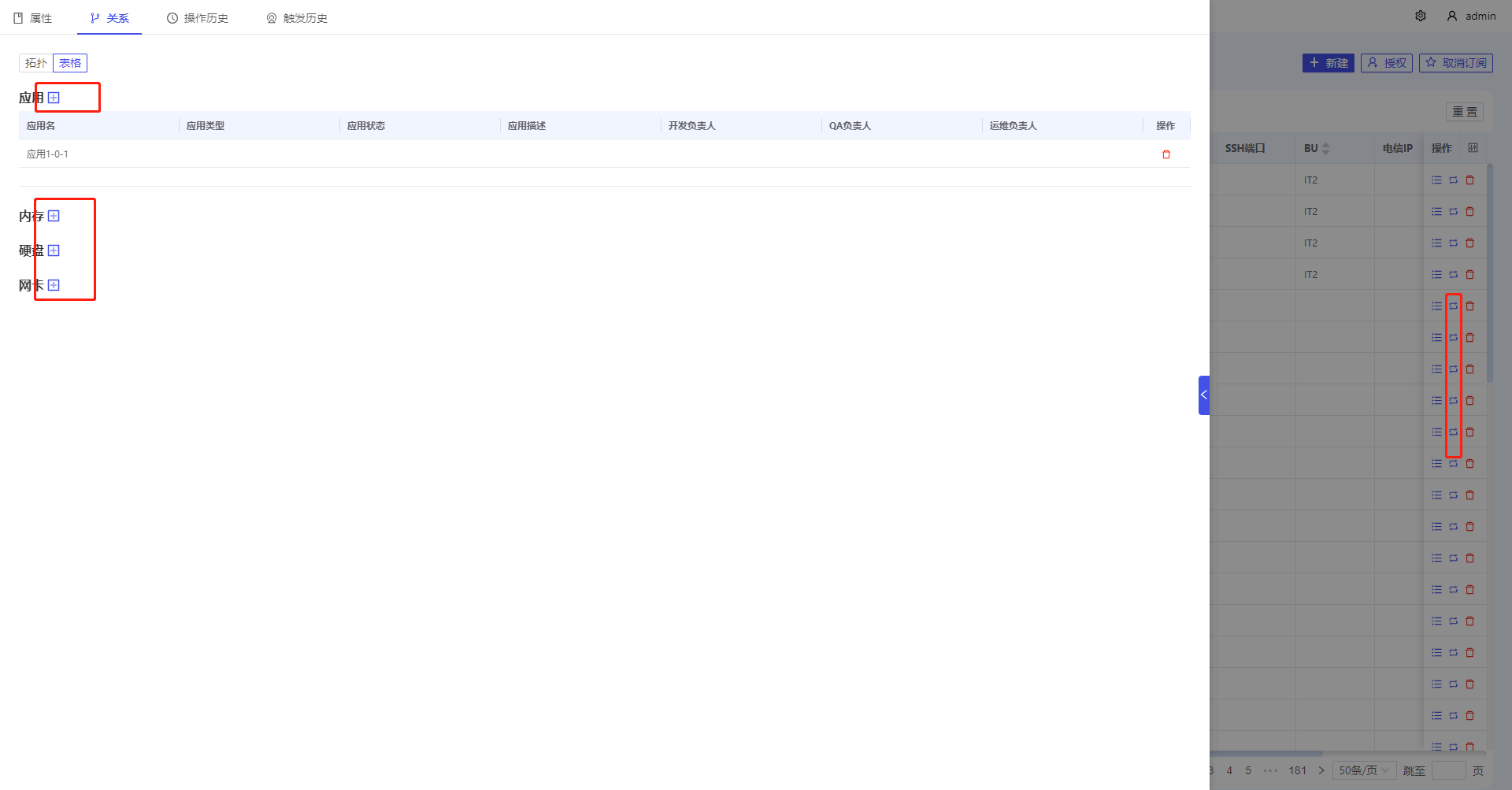This screenshot has width=1512, height=790.
Task: Switch to 拓扑 view
Action: click(x=36, y=63)
